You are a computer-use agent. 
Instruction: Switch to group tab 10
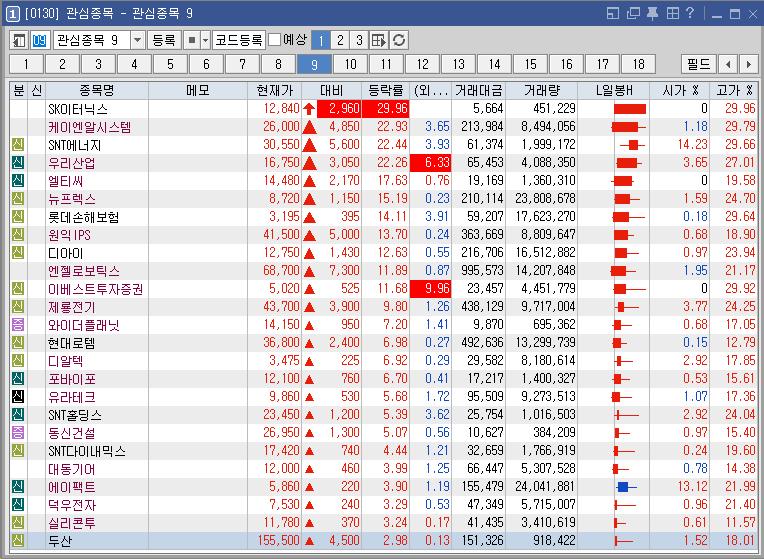tap(350, 64)
